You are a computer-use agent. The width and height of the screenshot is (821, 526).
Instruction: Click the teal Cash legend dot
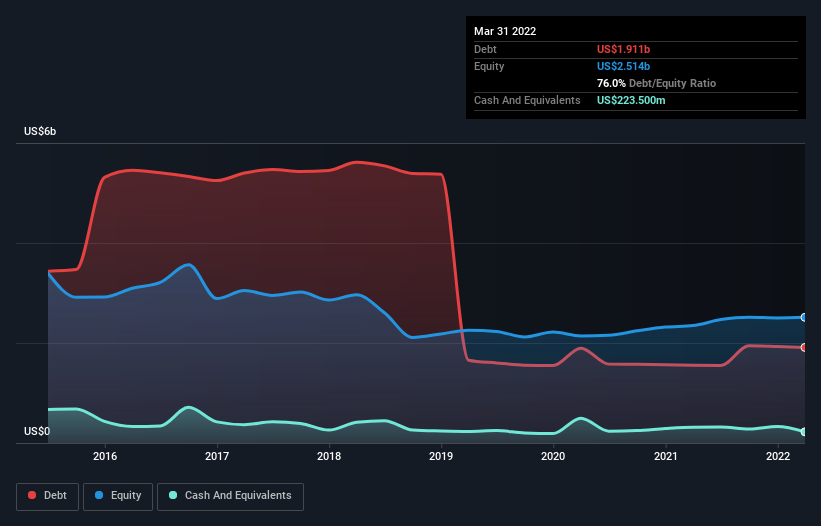173,495
